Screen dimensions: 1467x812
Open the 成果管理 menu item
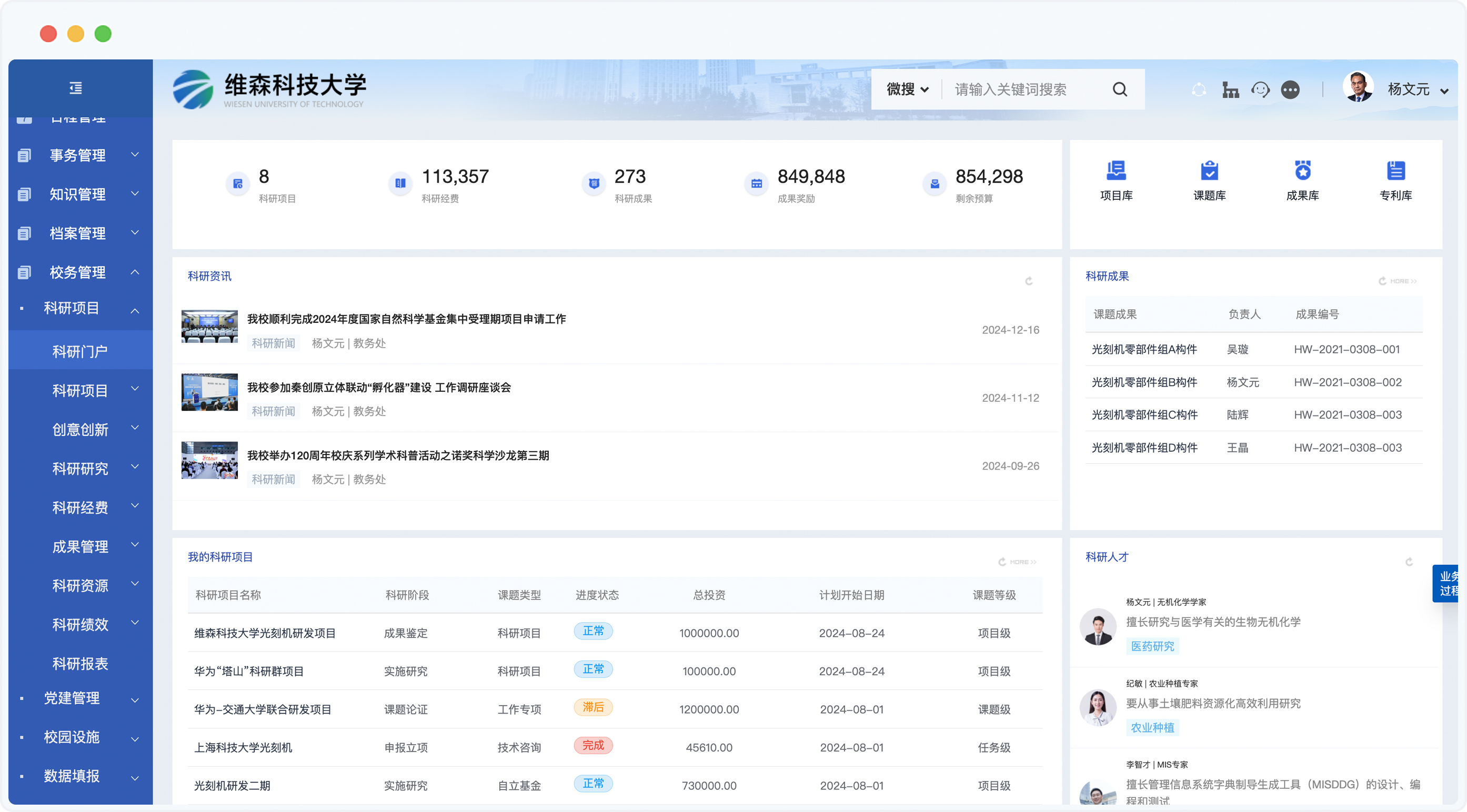81,547
